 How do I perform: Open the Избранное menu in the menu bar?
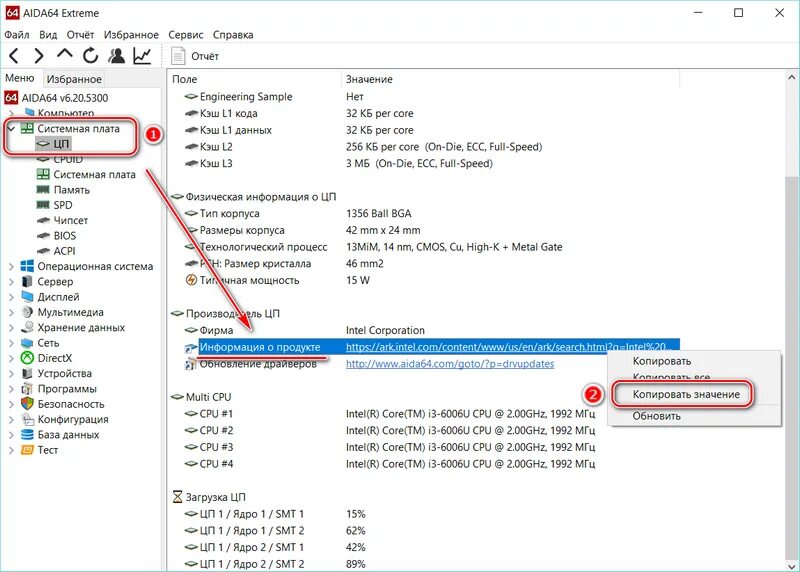point(131,35)
